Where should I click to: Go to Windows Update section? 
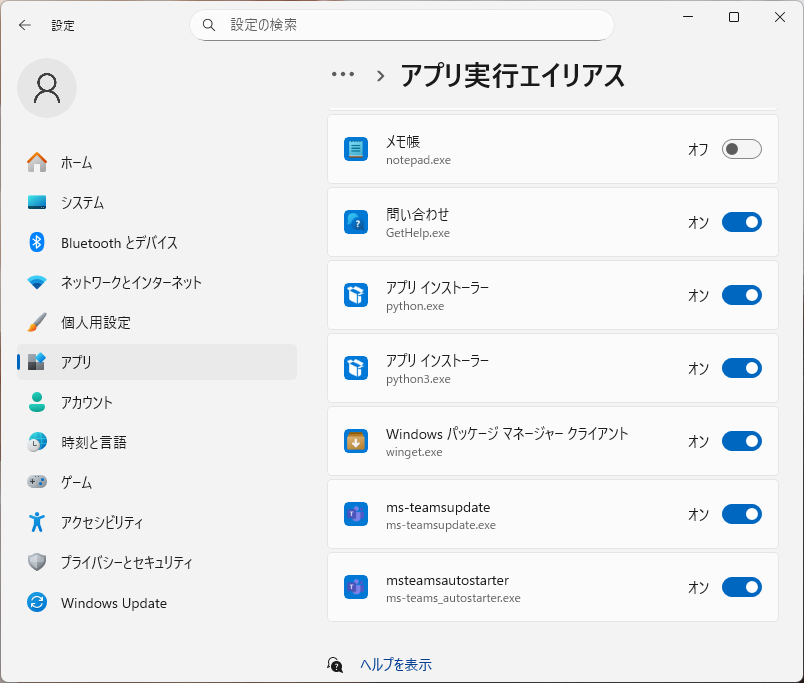click(x=113, y=603)
